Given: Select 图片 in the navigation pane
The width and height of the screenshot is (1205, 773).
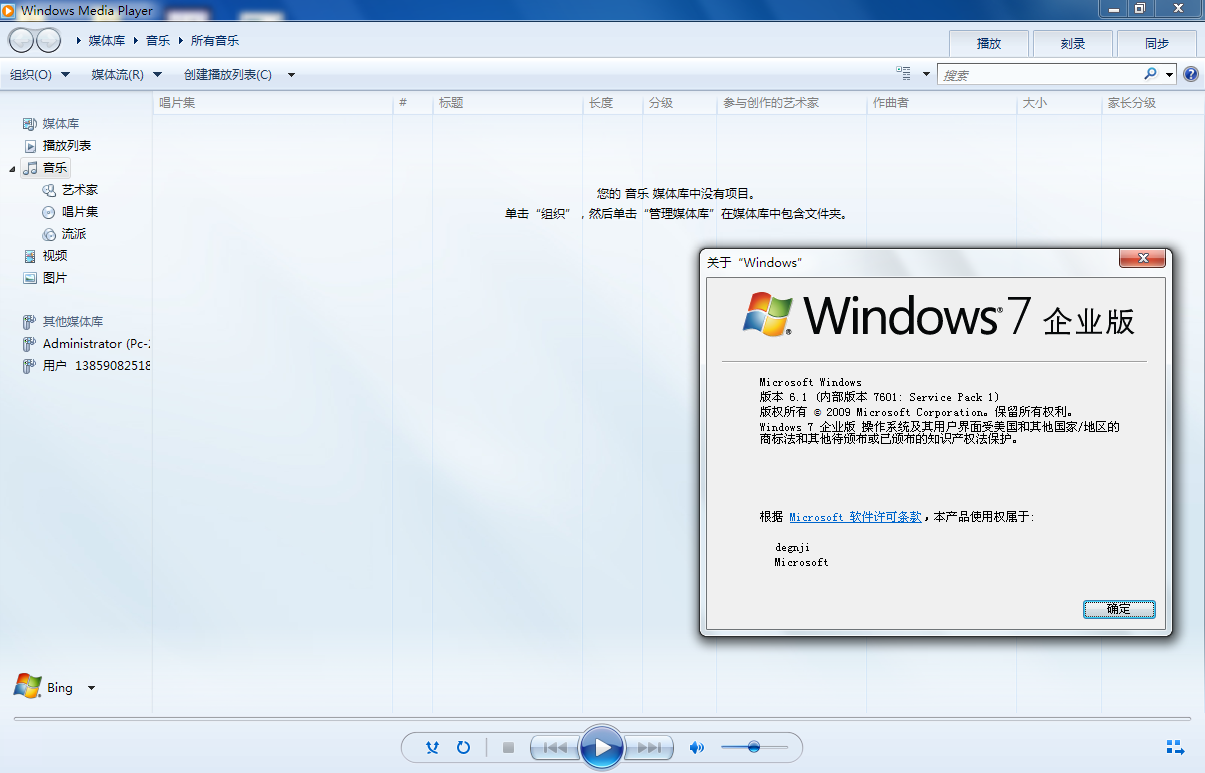Looking at the screenshot, I should (54, 278).
